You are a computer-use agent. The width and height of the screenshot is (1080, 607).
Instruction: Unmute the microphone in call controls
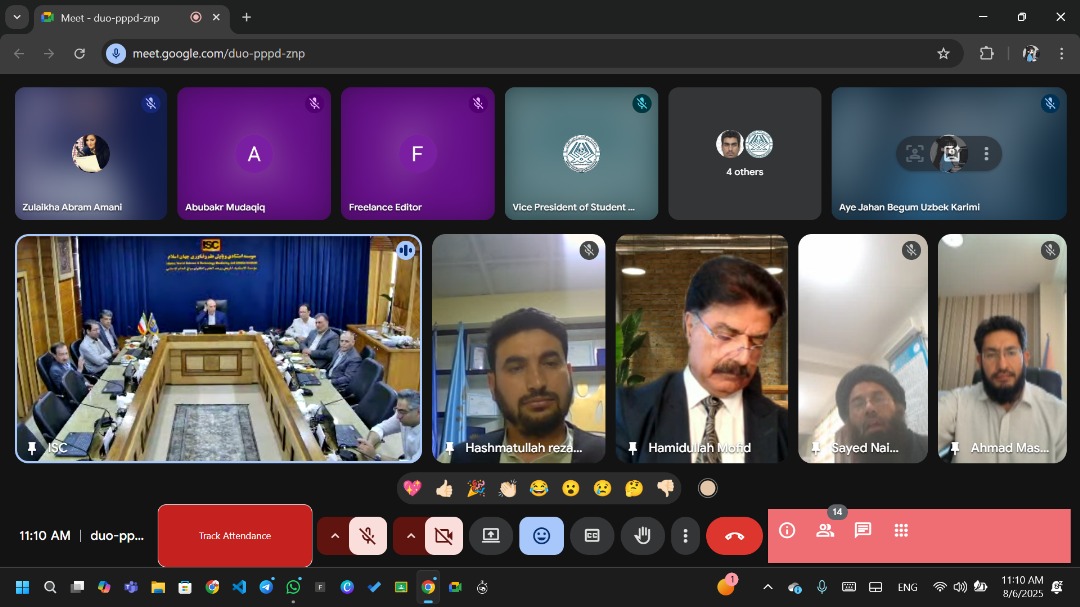point(368,536)
